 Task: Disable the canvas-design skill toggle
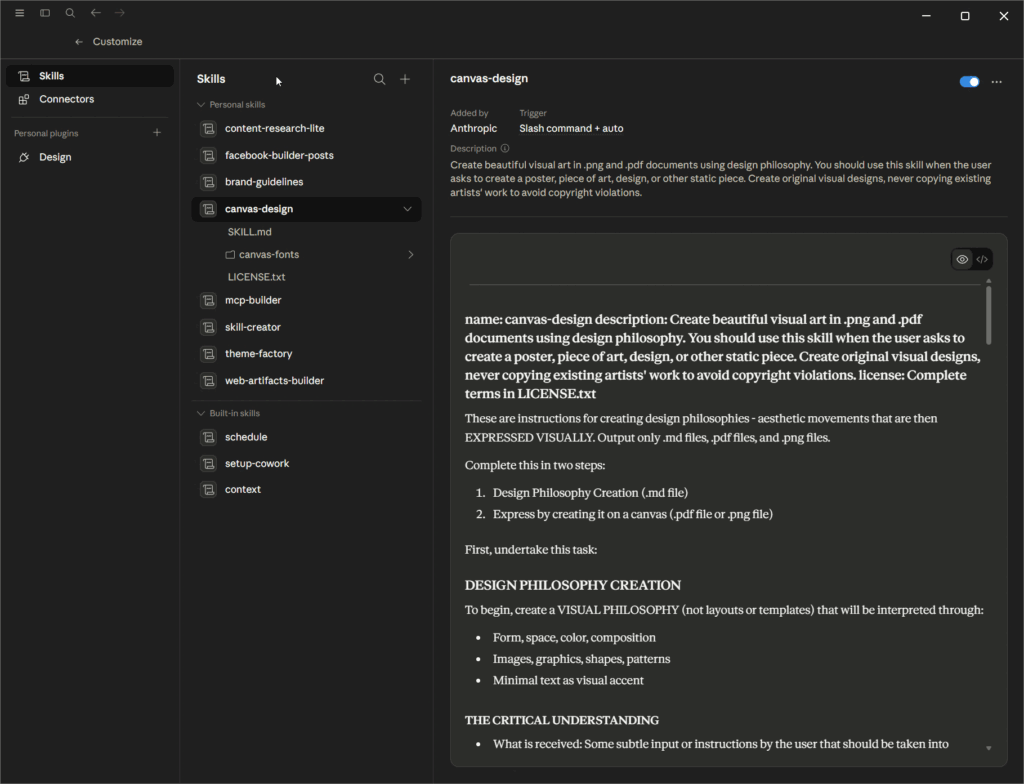point(969,82)
